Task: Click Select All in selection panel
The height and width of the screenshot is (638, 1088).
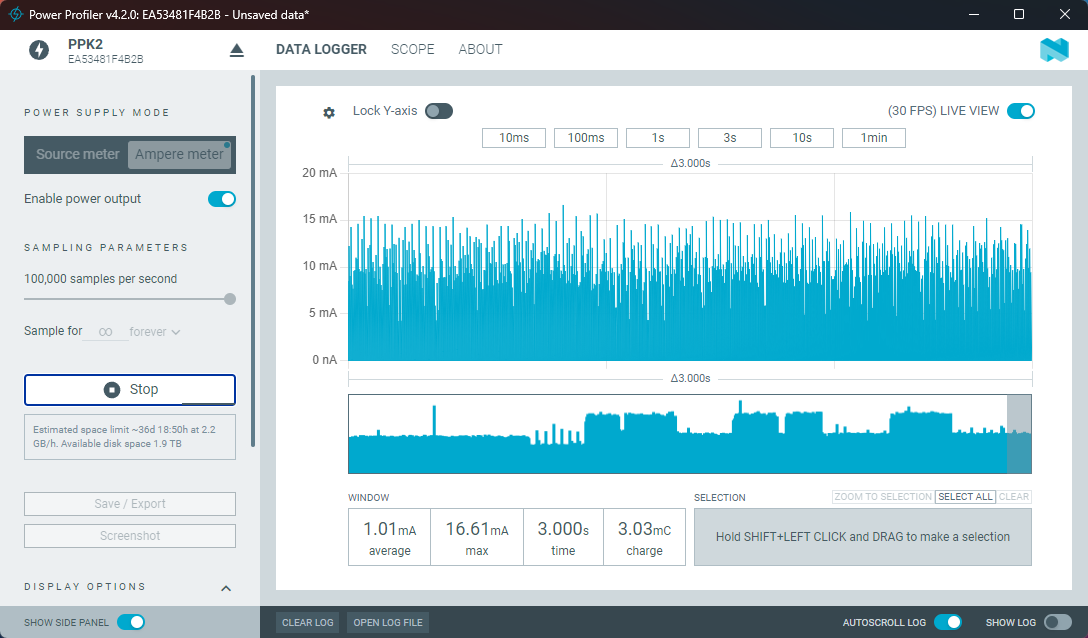Action: point(964,497)
